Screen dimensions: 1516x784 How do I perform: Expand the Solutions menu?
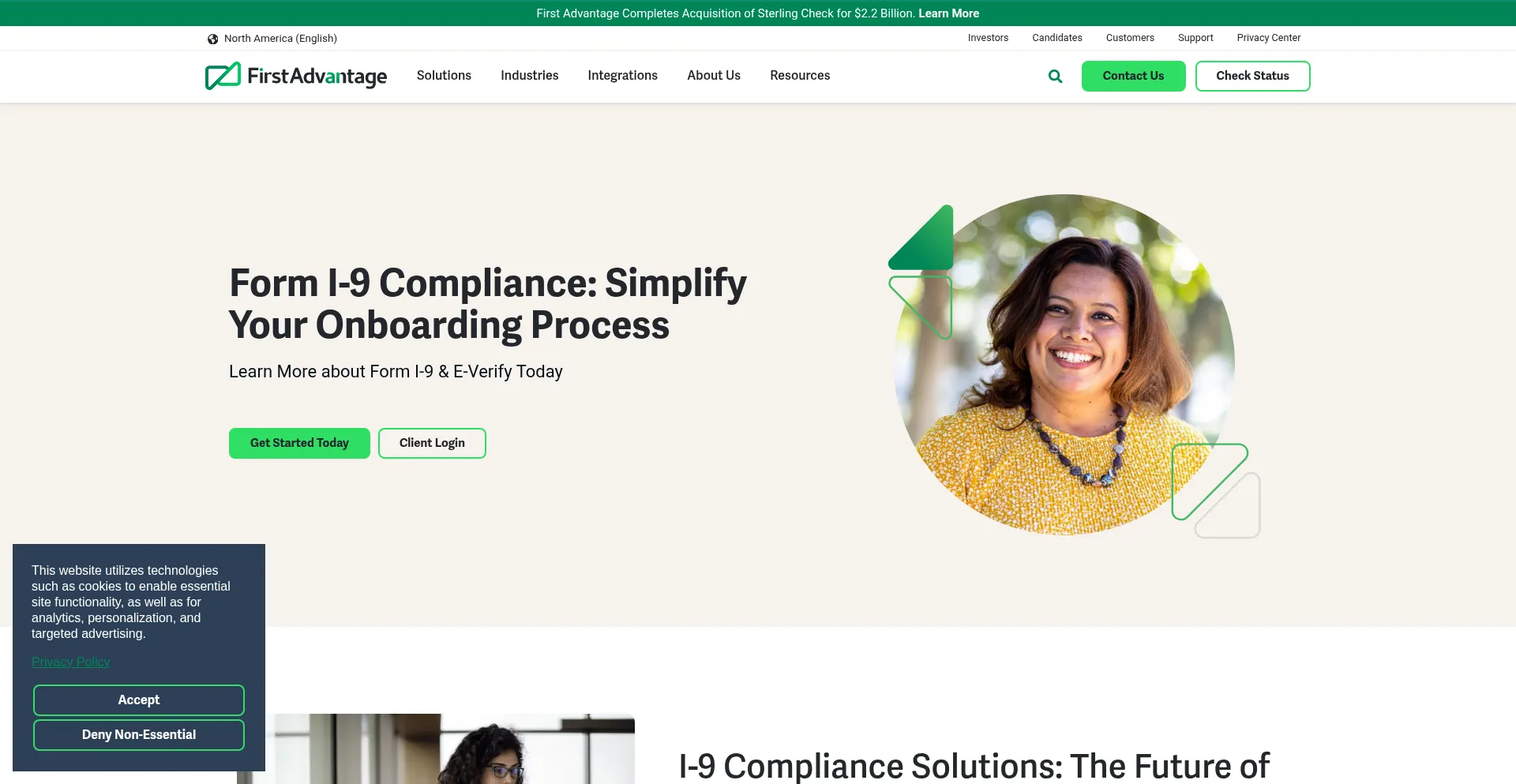click(444, 76)
